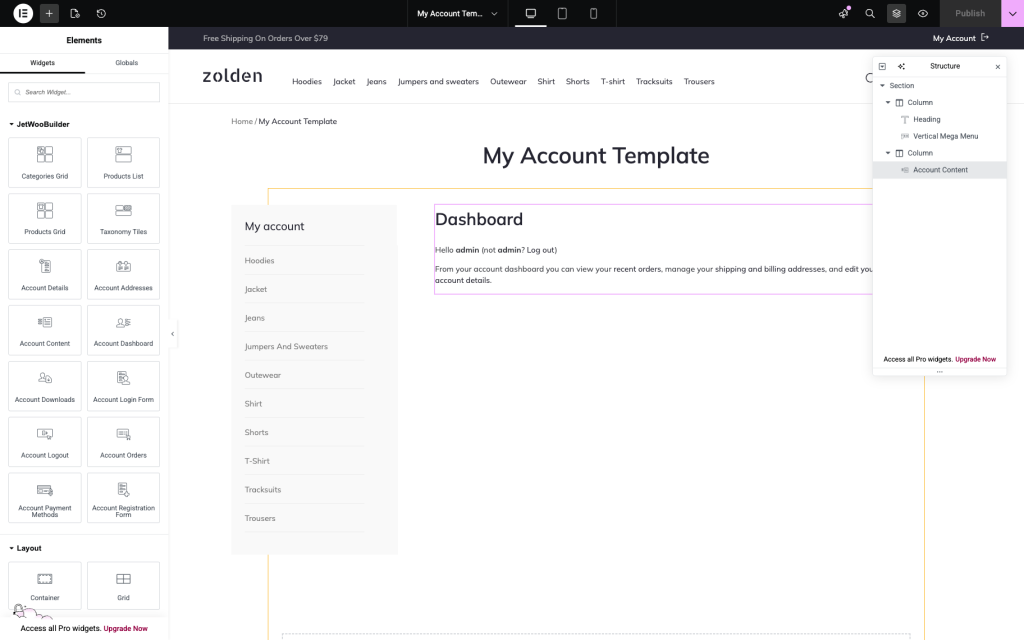Collapse the elements panel with arrow handle
The image size is (1024, 640).
[172, 334]
